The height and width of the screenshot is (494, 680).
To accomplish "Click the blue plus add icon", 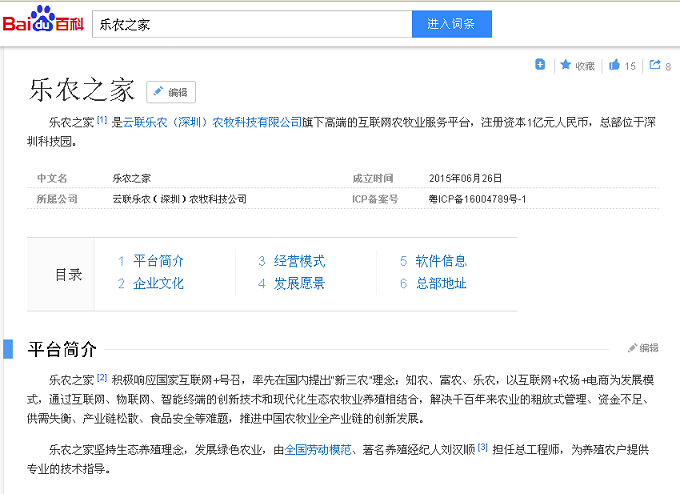I will point(540,65).
